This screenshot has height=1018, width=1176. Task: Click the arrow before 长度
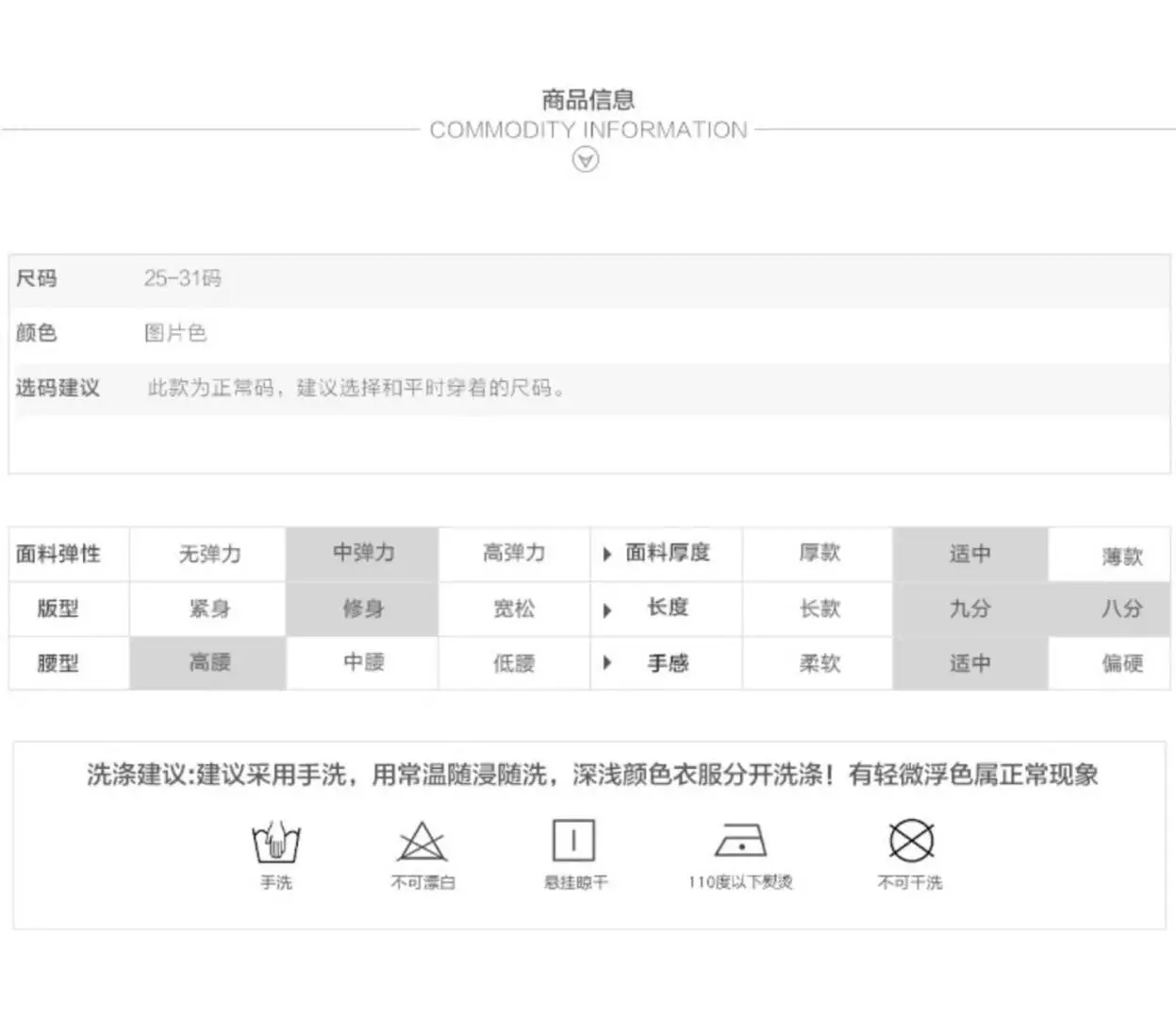point(607,610)
